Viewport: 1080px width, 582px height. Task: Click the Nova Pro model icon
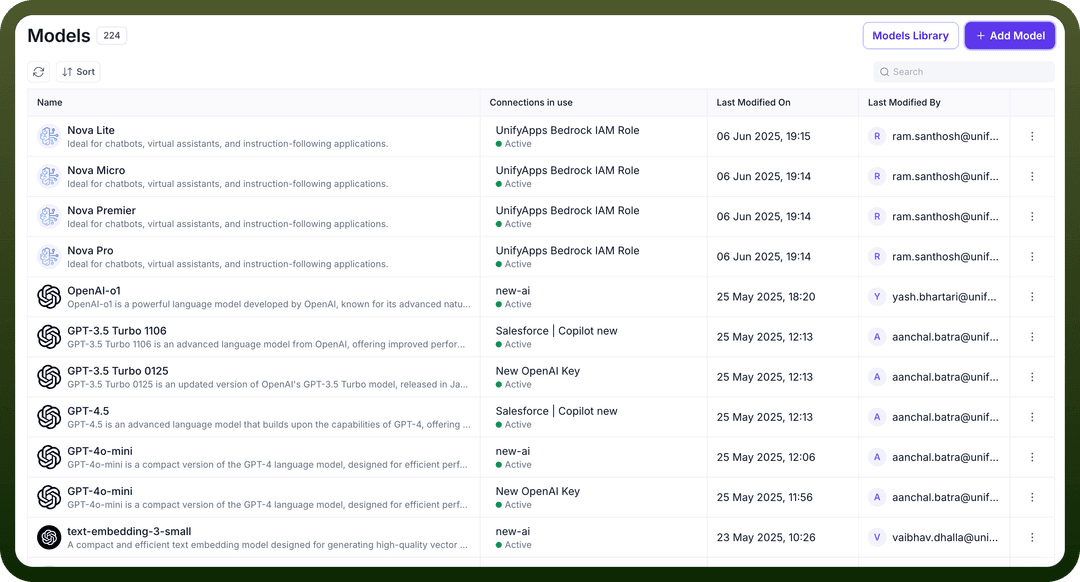tap(49, 256)
